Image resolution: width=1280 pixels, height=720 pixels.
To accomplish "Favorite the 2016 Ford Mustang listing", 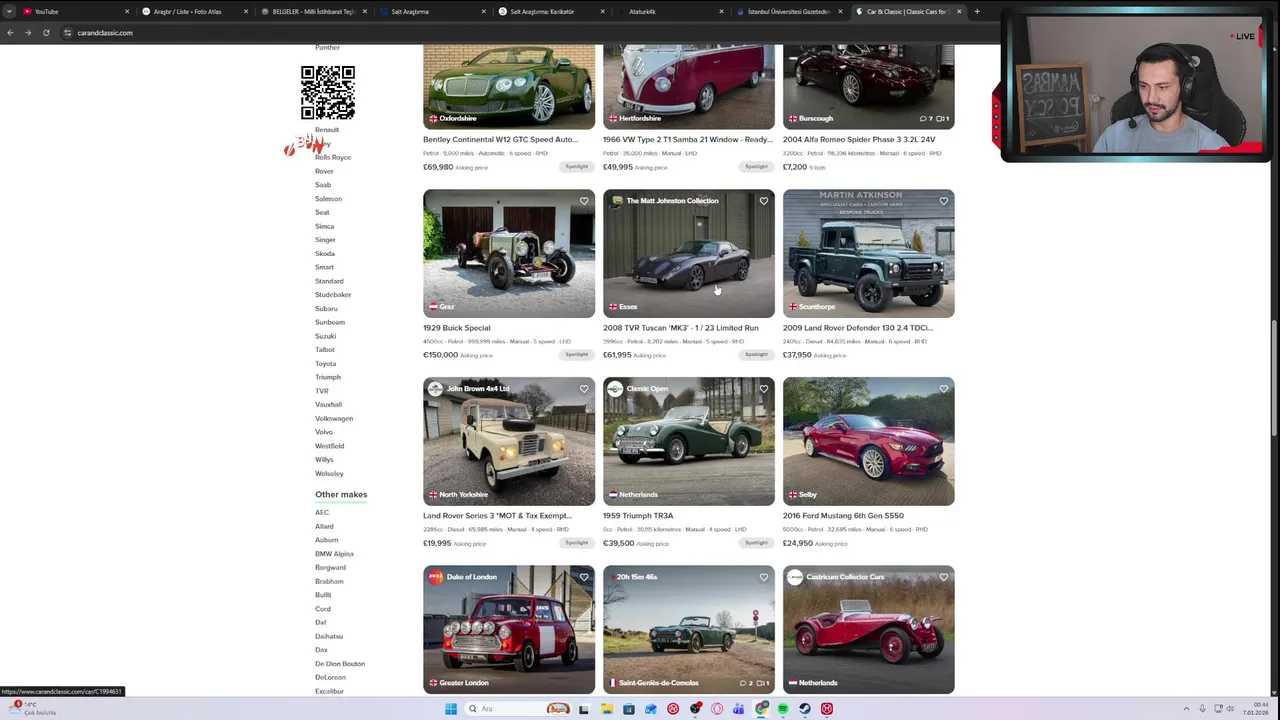I will (944, 389).
